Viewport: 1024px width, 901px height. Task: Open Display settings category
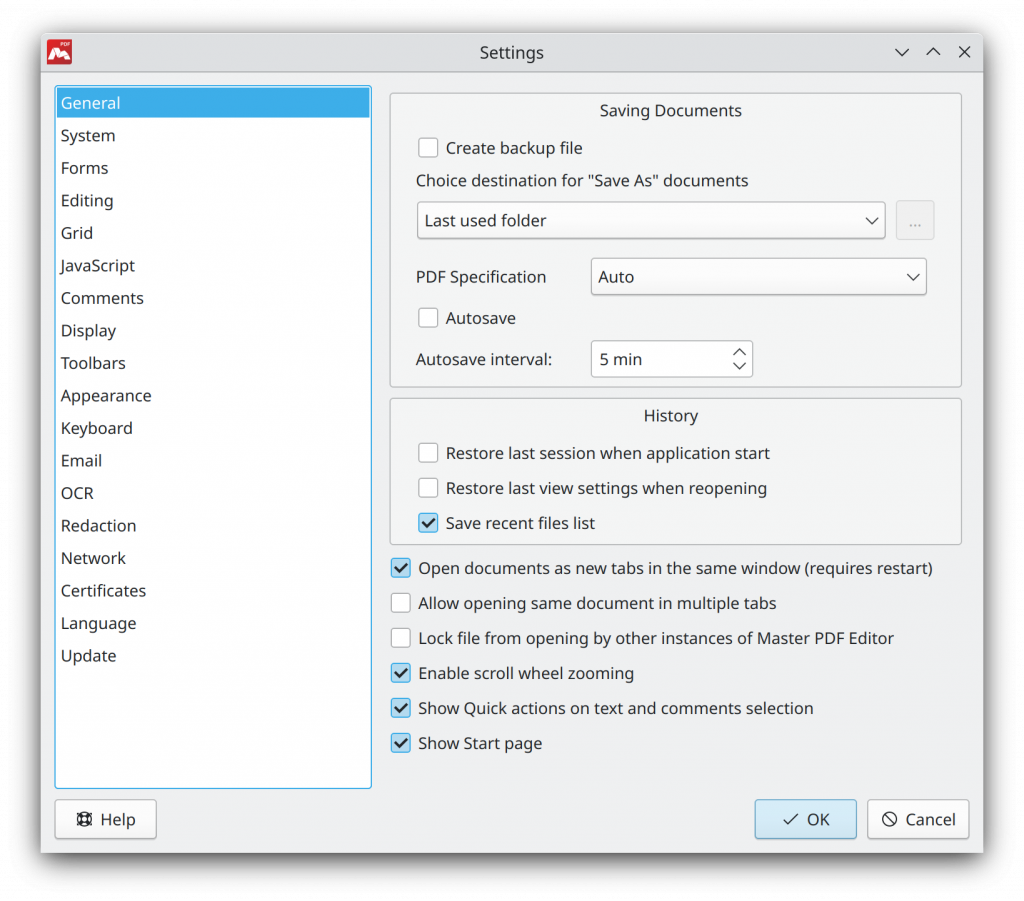(x=214, y=330)
